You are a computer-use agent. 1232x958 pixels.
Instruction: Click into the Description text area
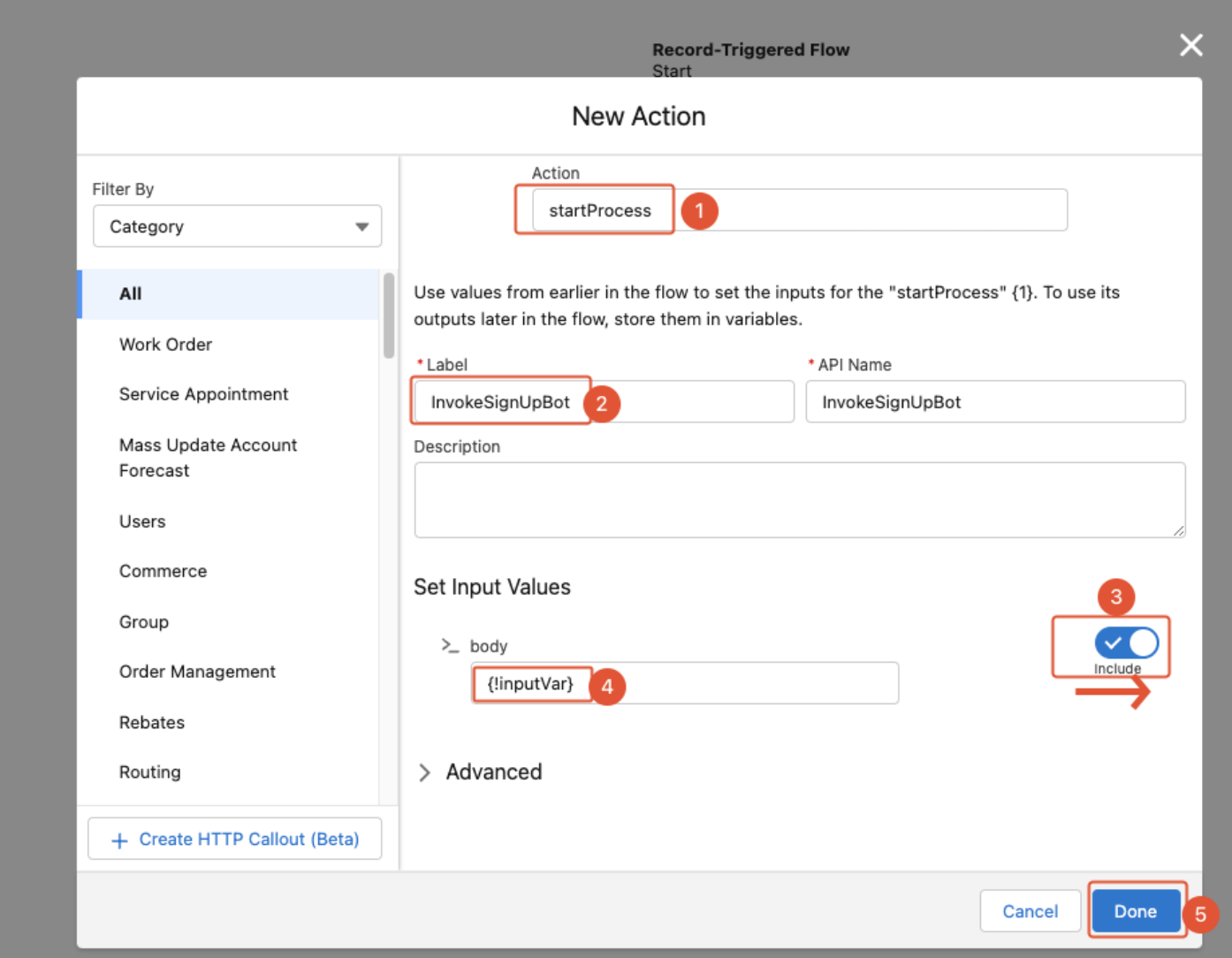tap(799, 499)
